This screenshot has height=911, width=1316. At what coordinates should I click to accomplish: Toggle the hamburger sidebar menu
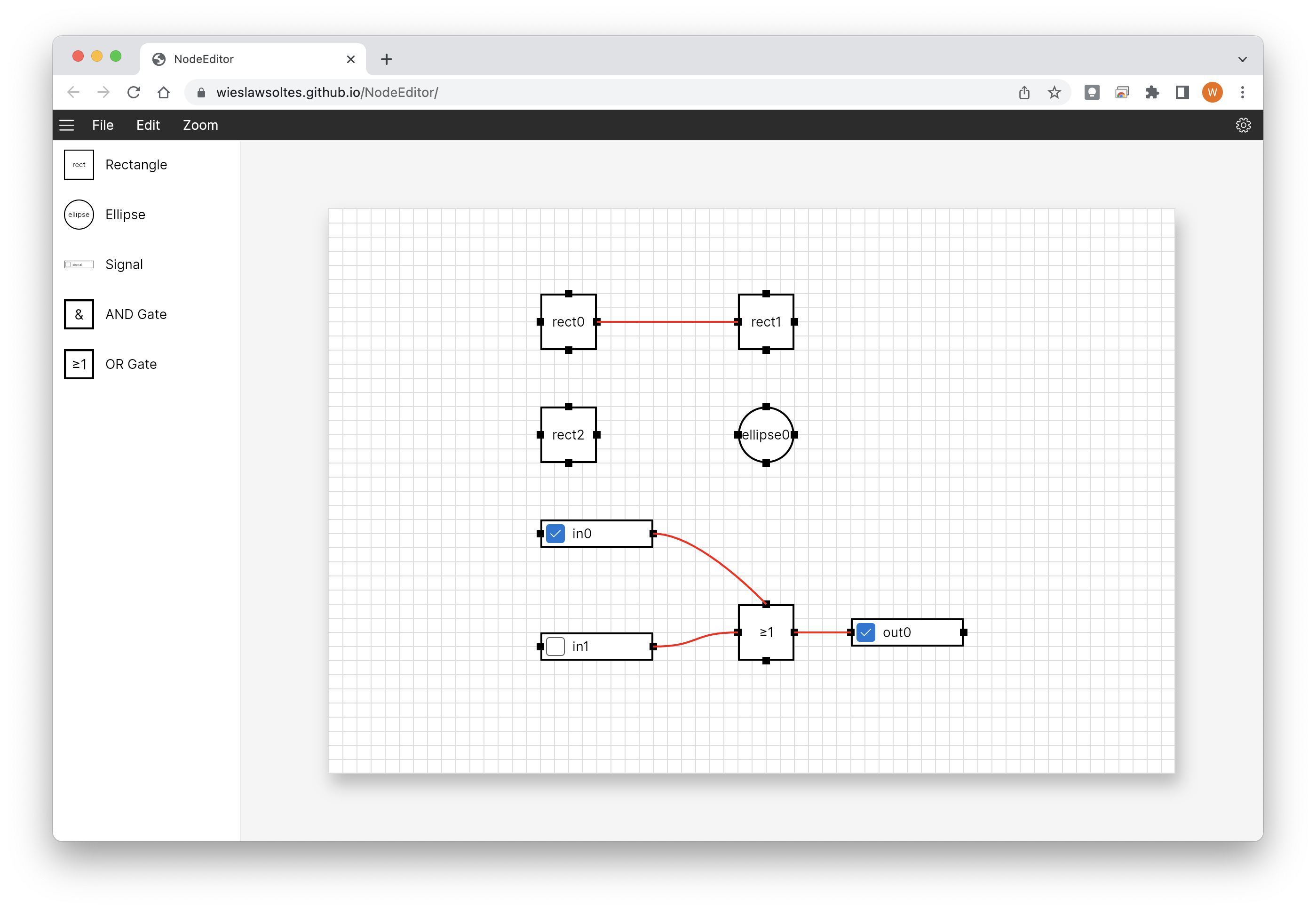tap(67, 125)
